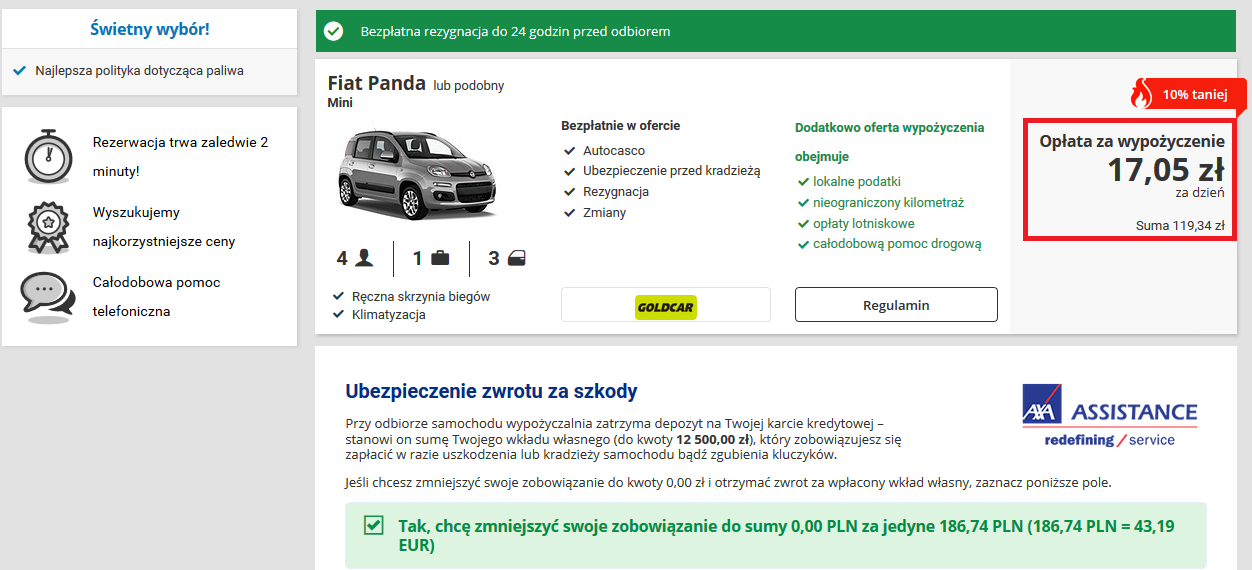Click 'Bezpłatna rezygnacja' green banner text
This screenshot has width=1252, height=570.
(x=515, y=31)
